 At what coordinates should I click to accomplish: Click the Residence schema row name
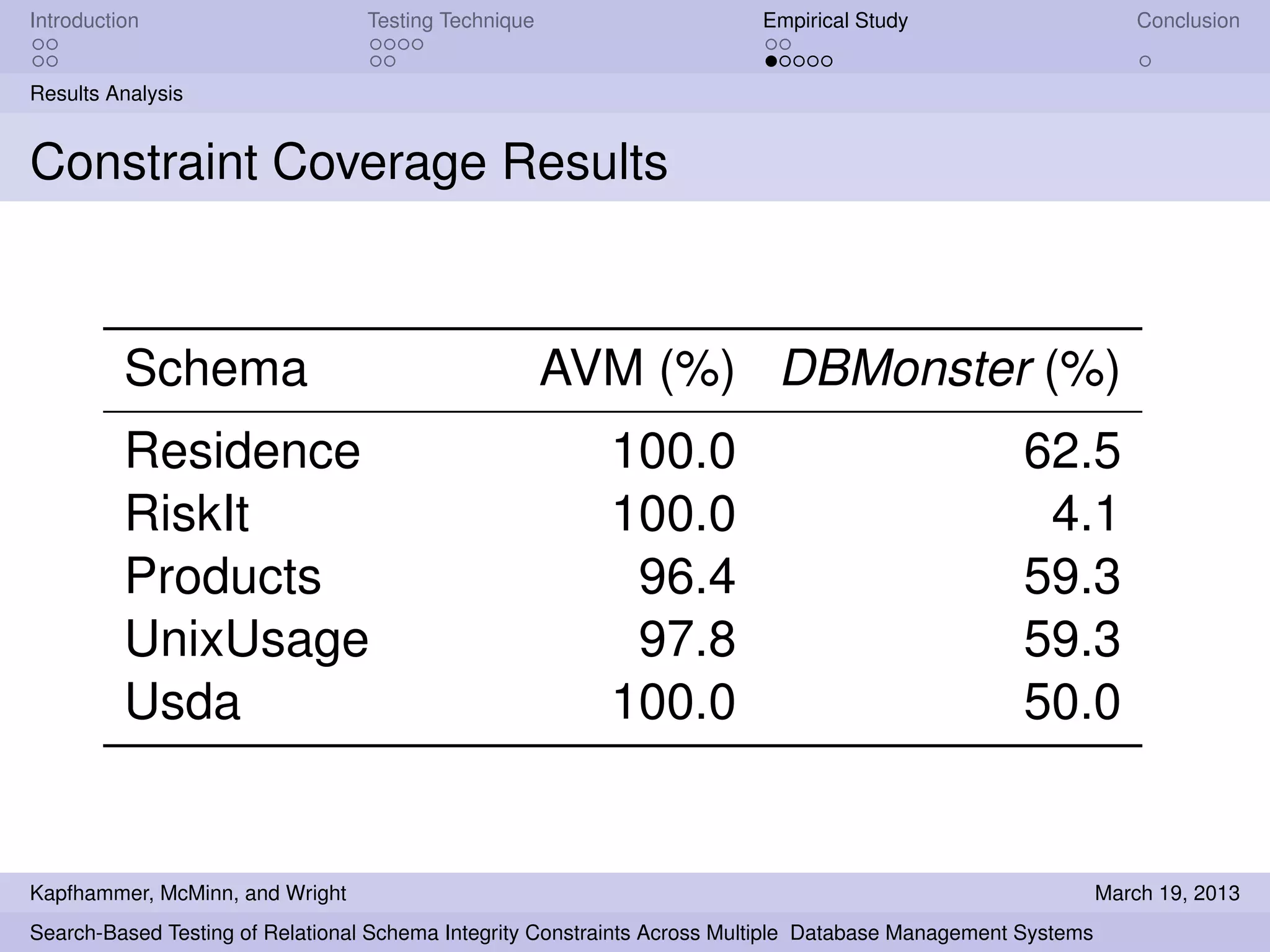pyautogui.click(x=242, y=451)
